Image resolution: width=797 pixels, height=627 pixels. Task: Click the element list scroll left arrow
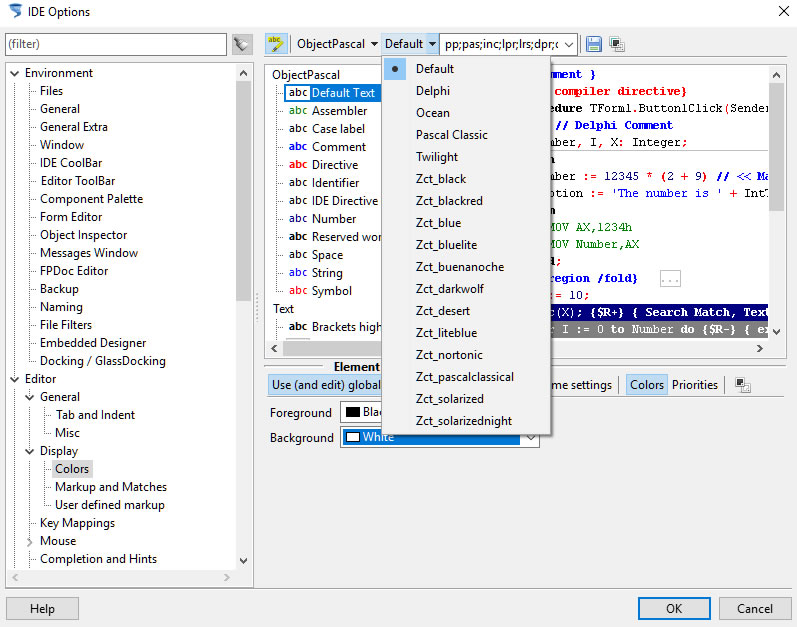pyautogui.click(x=274, y=349)
